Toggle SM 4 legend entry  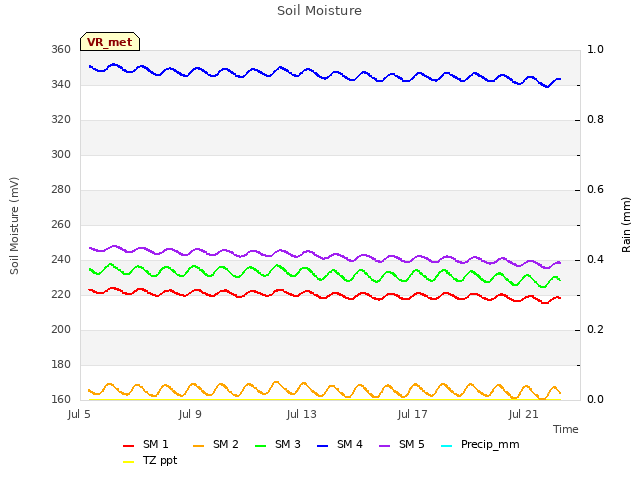340,444
